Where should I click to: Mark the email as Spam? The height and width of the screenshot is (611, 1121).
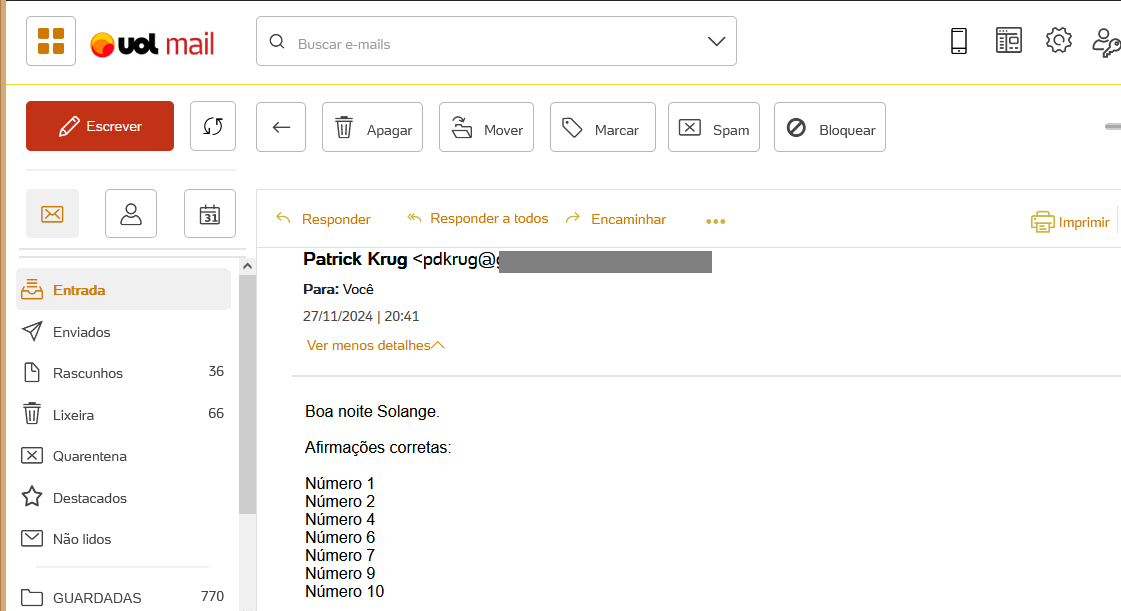(x=714, y=128)
